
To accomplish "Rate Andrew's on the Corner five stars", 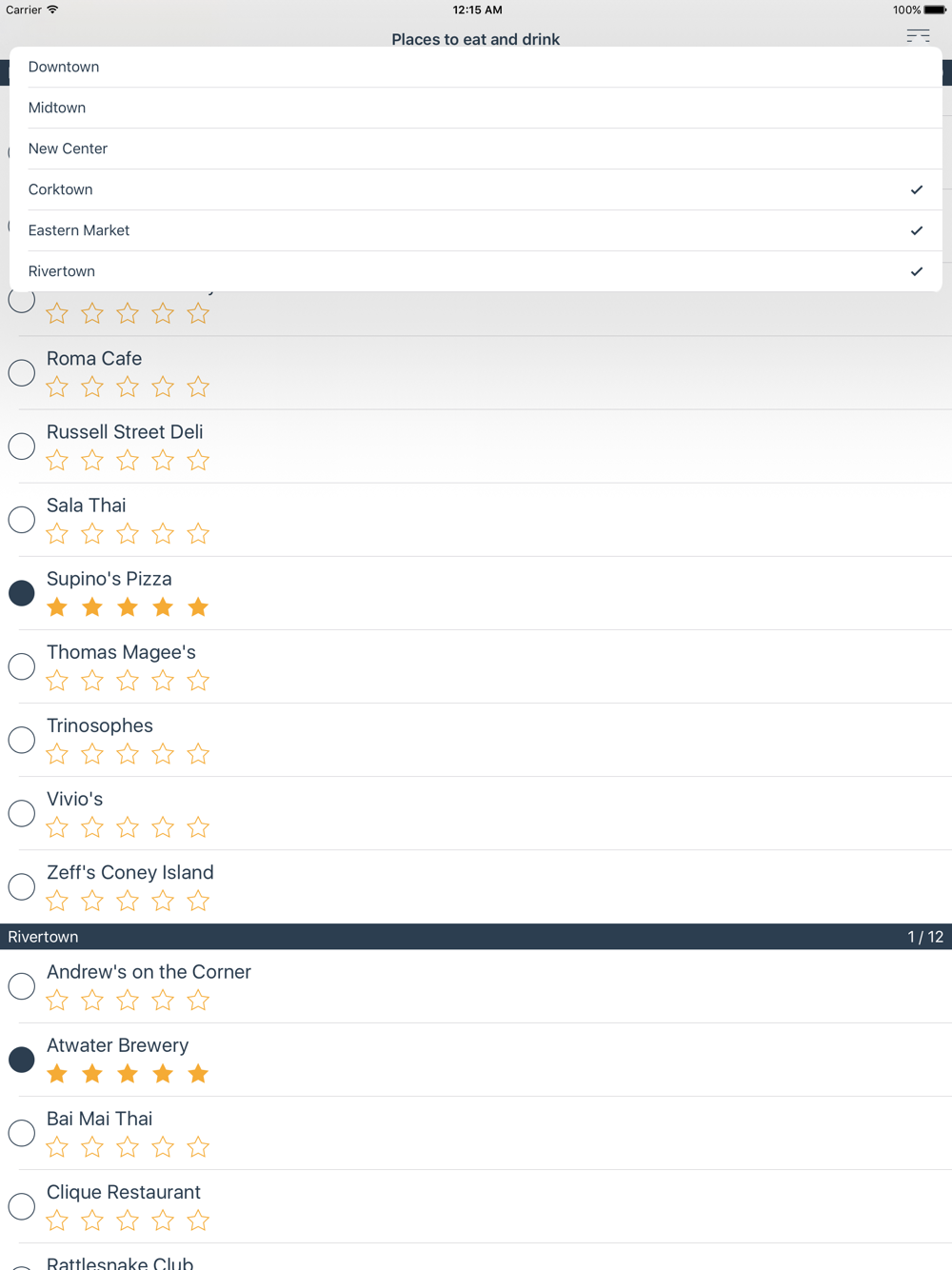I will (x=198, y=1000).
